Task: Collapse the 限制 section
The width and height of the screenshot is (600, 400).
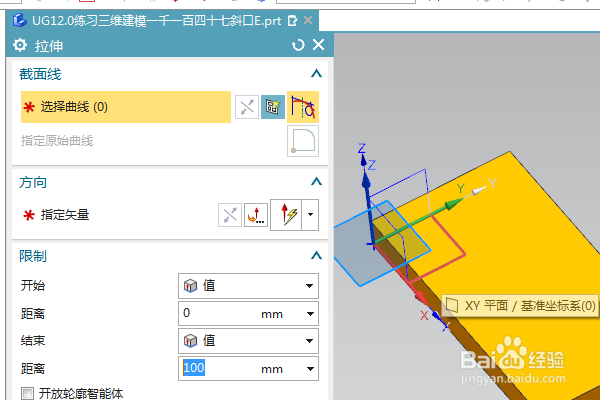Action: (x=316, y=255)
